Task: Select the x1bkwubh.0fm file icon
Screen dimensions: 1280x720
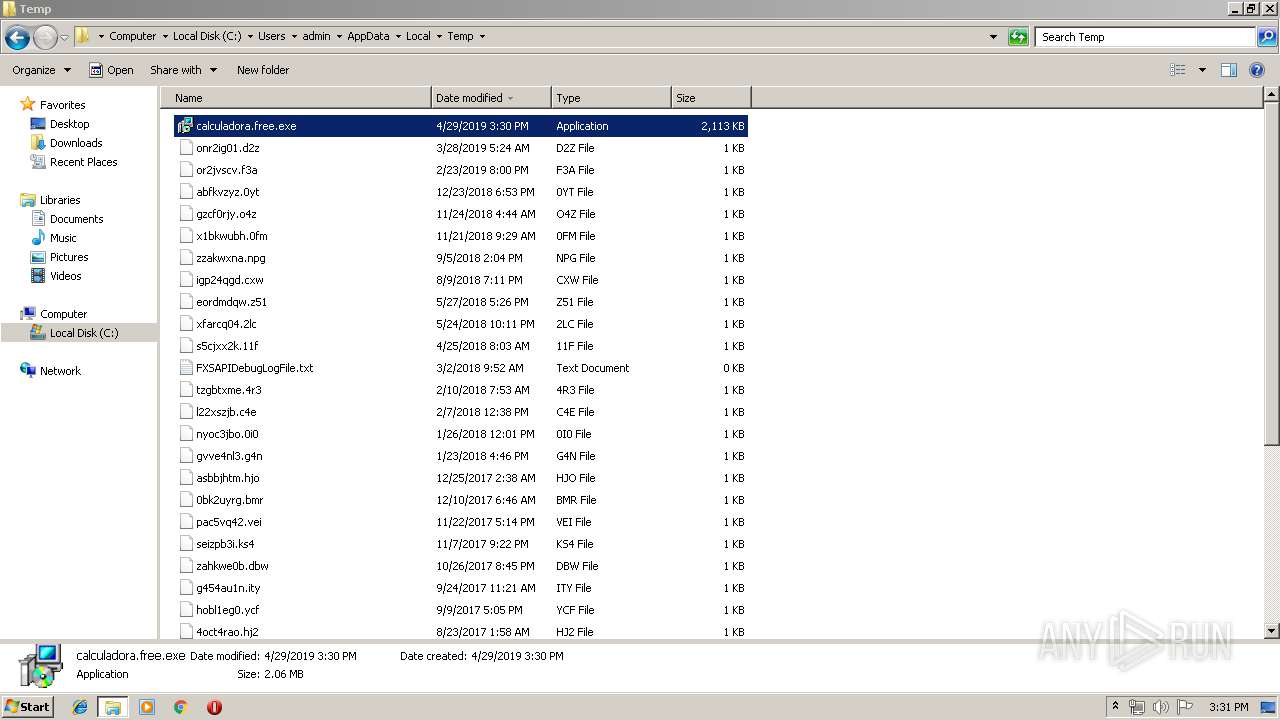Action: click(x=185, y=236)
